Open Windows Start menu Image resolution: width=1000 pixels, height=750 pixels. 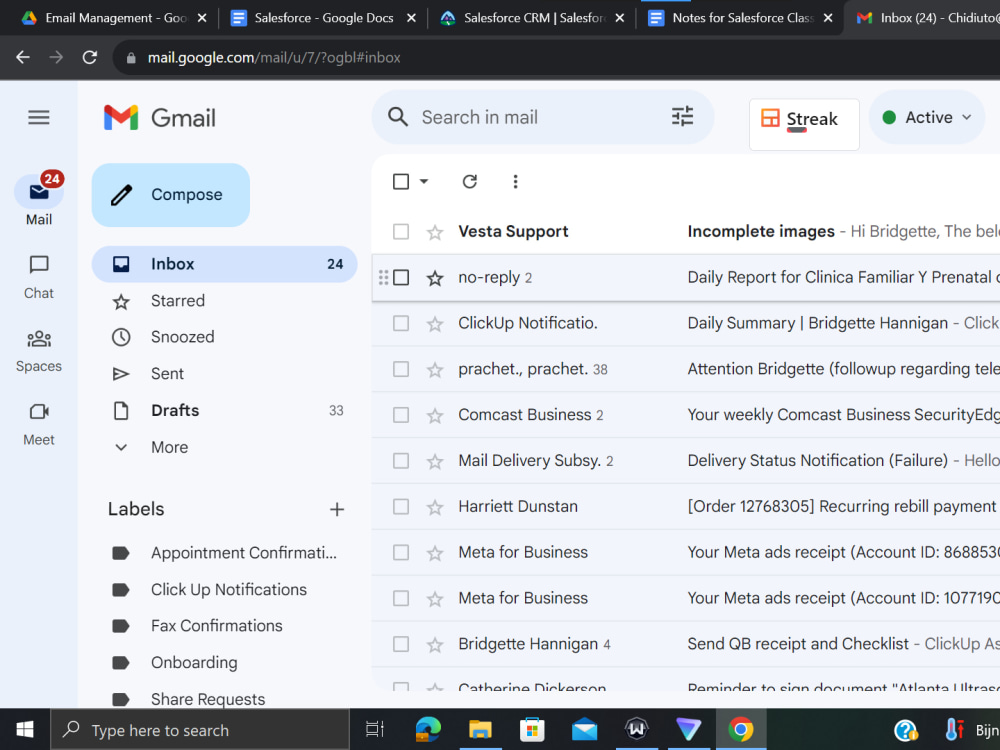(x=25, y=730)
